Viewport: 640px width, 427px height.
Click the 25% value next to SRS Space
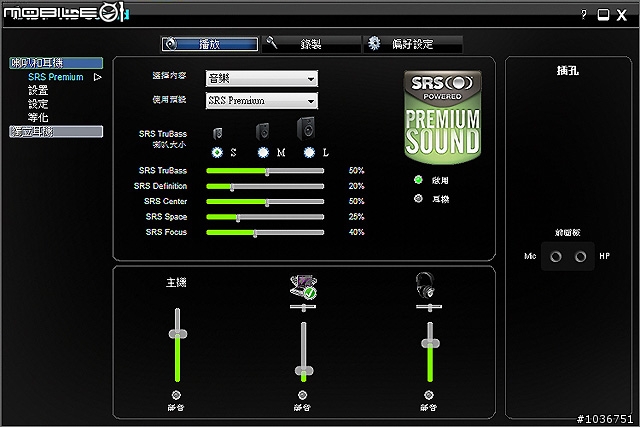[356, 217]
